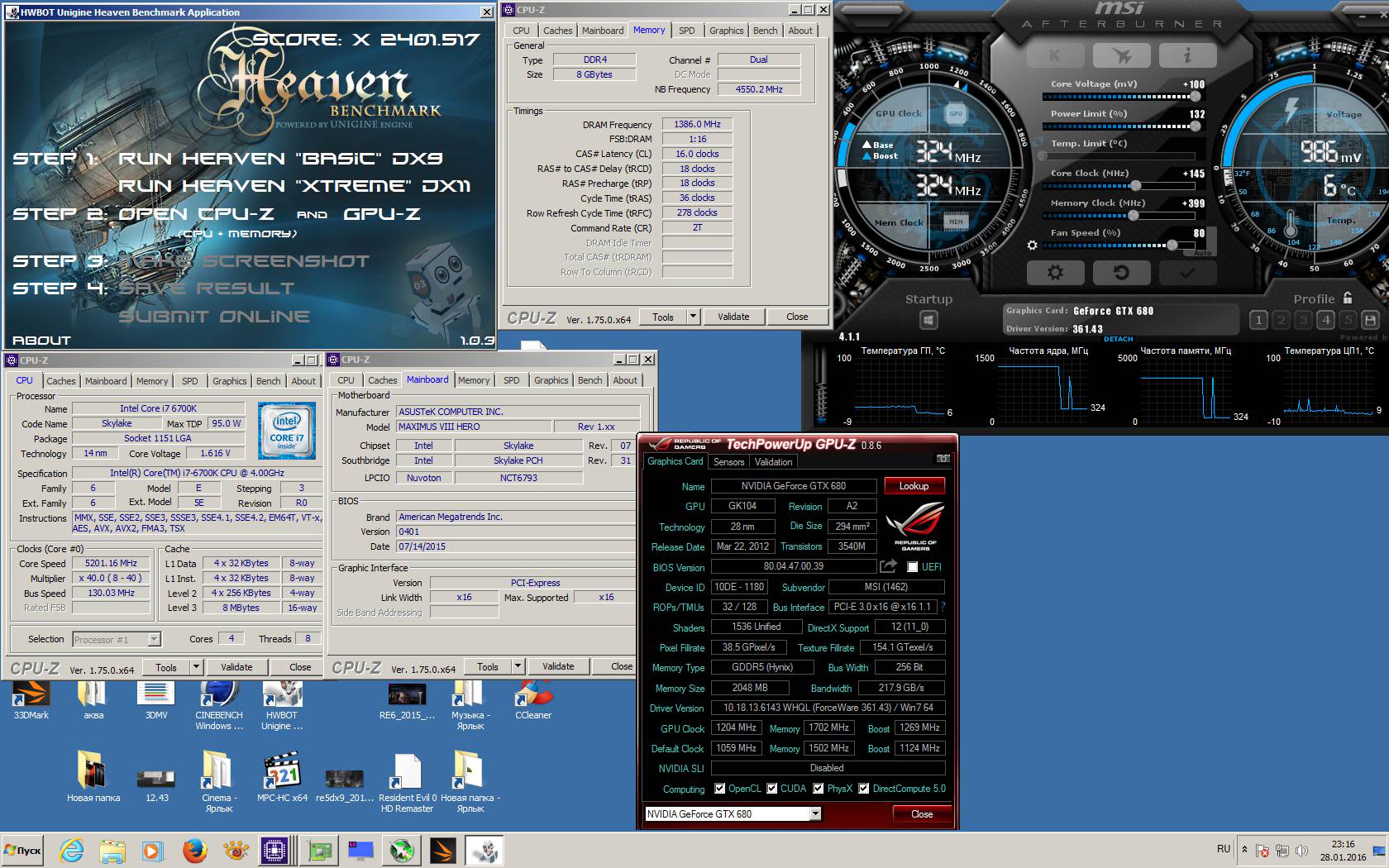
Task: Click the GPU-Z screenshot camera icon
Action: pos(943,459)
